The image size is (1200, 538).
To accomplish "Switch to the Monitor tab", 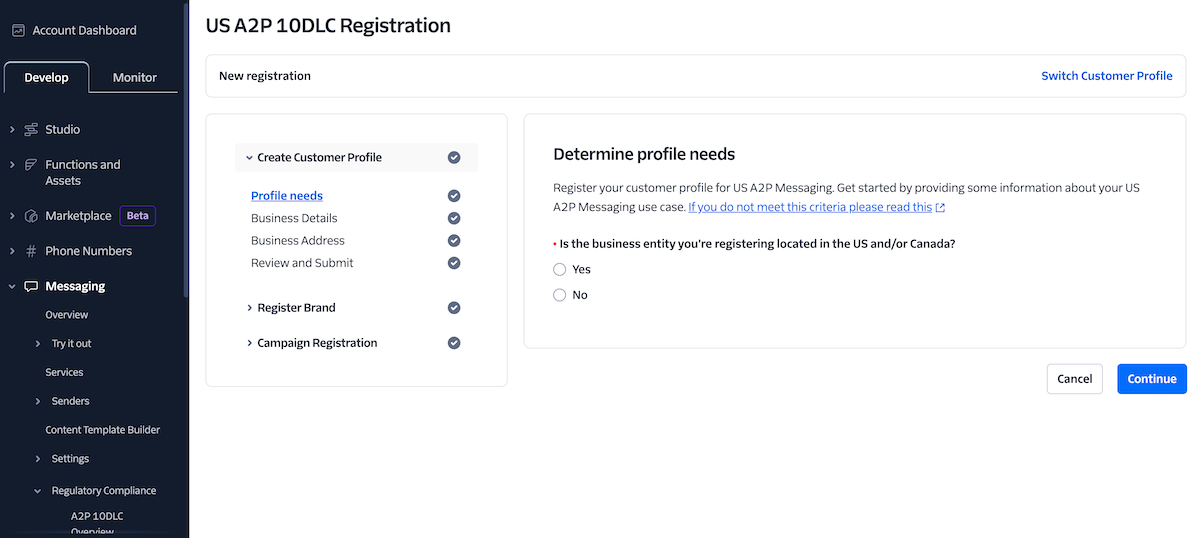I will point(134,78).
